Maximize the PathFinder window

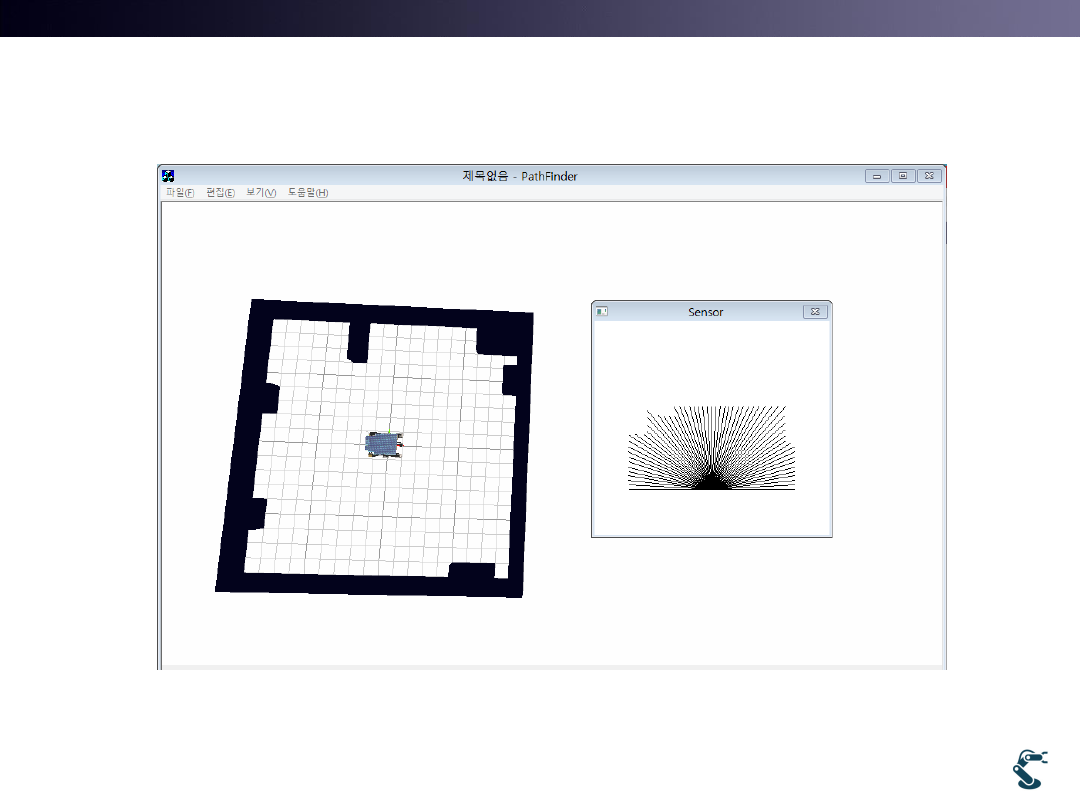click(903, 176)
